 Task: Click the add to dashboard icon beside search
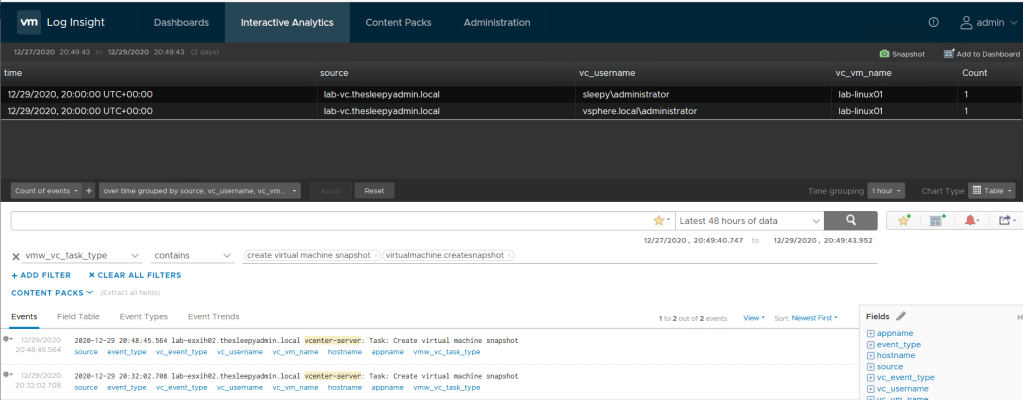tap(936, 220)
